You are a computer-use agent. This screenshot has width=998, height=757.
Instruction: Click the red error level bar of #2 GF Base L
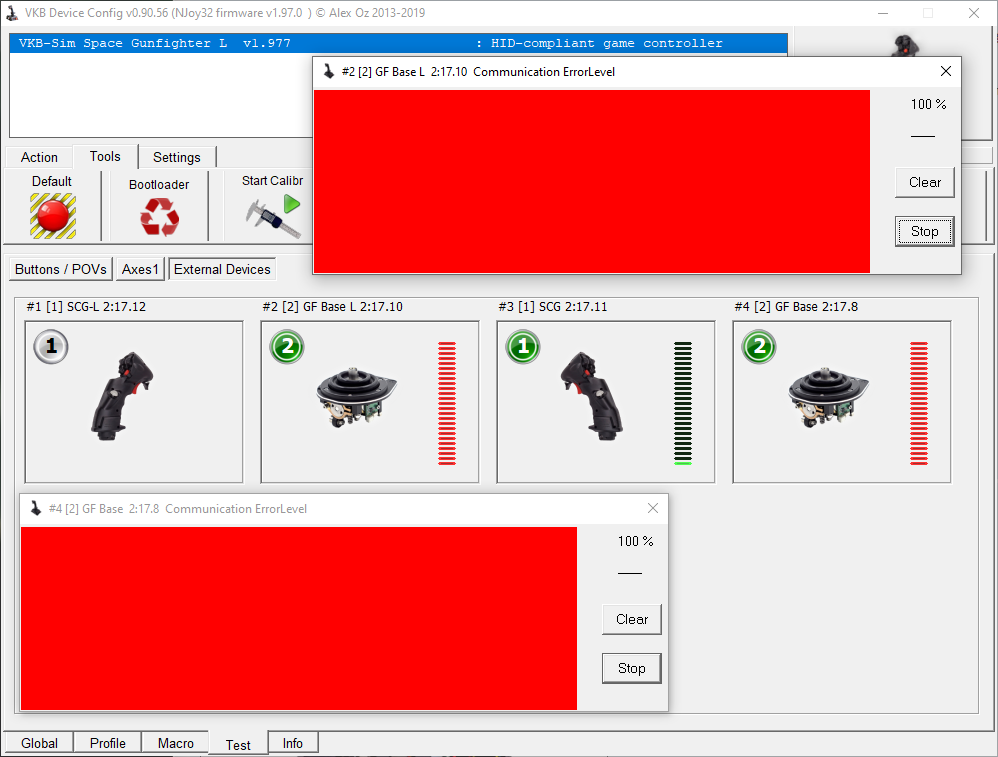tap(447, 404)
